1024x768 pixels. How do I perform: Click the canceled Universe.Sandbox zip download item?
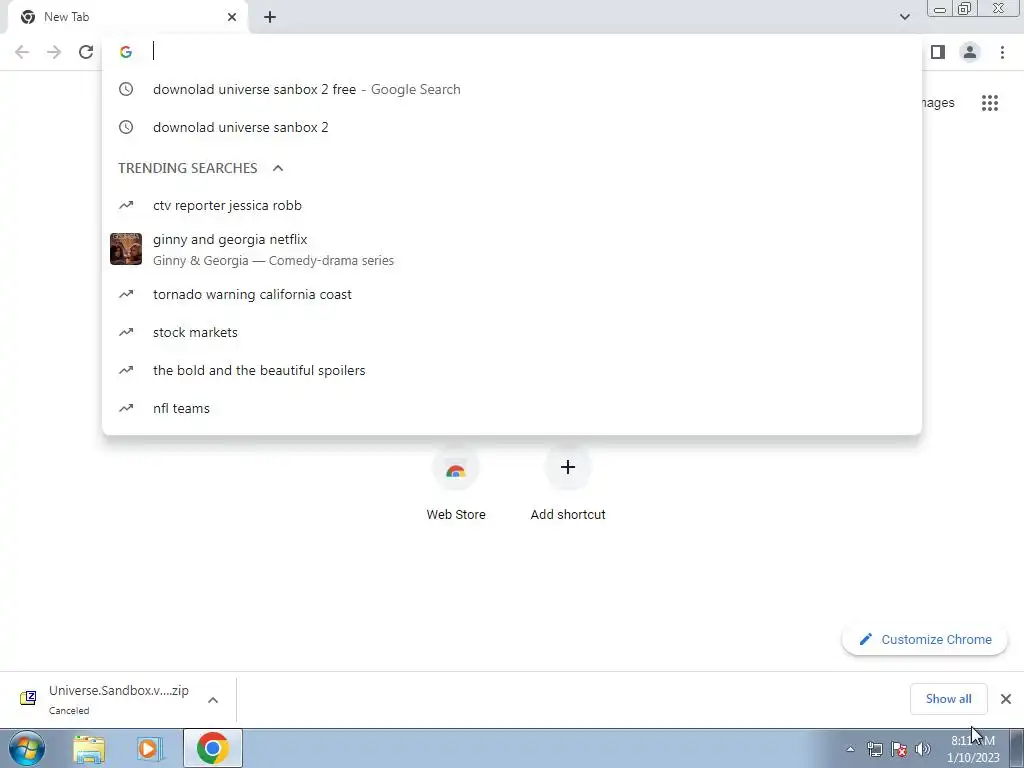[x=118, y=699]
